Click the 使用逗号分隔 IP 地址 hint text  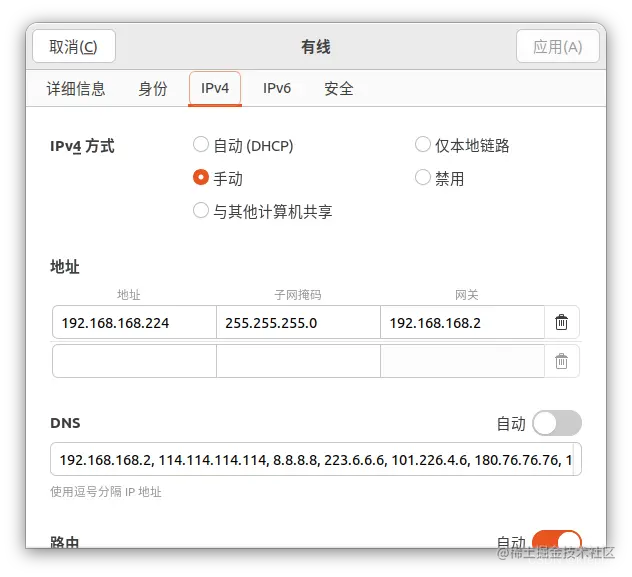click(x=106, y=492)
